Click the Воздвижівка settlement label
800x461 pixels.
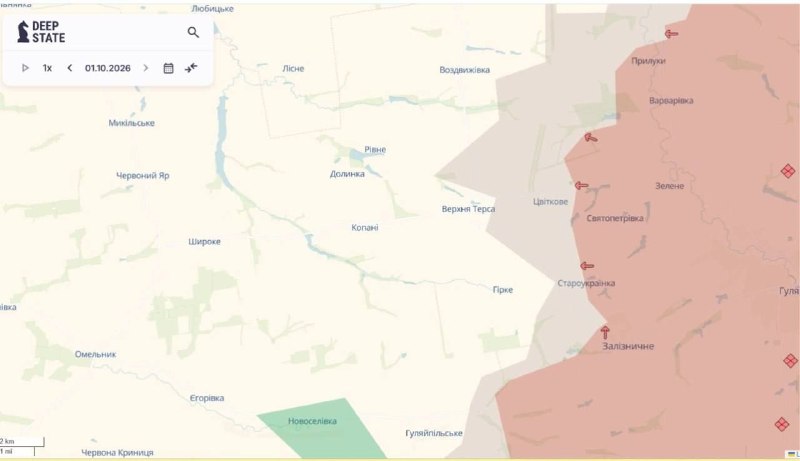coord(464,70)
